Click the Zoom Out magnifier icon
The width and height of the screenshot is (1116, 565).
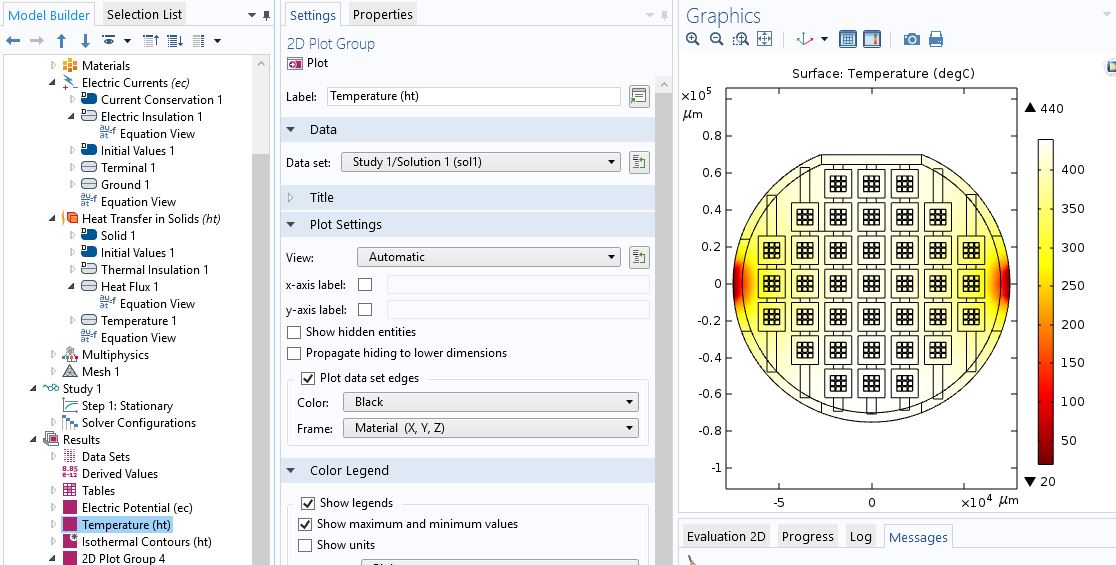coord(716,39)
